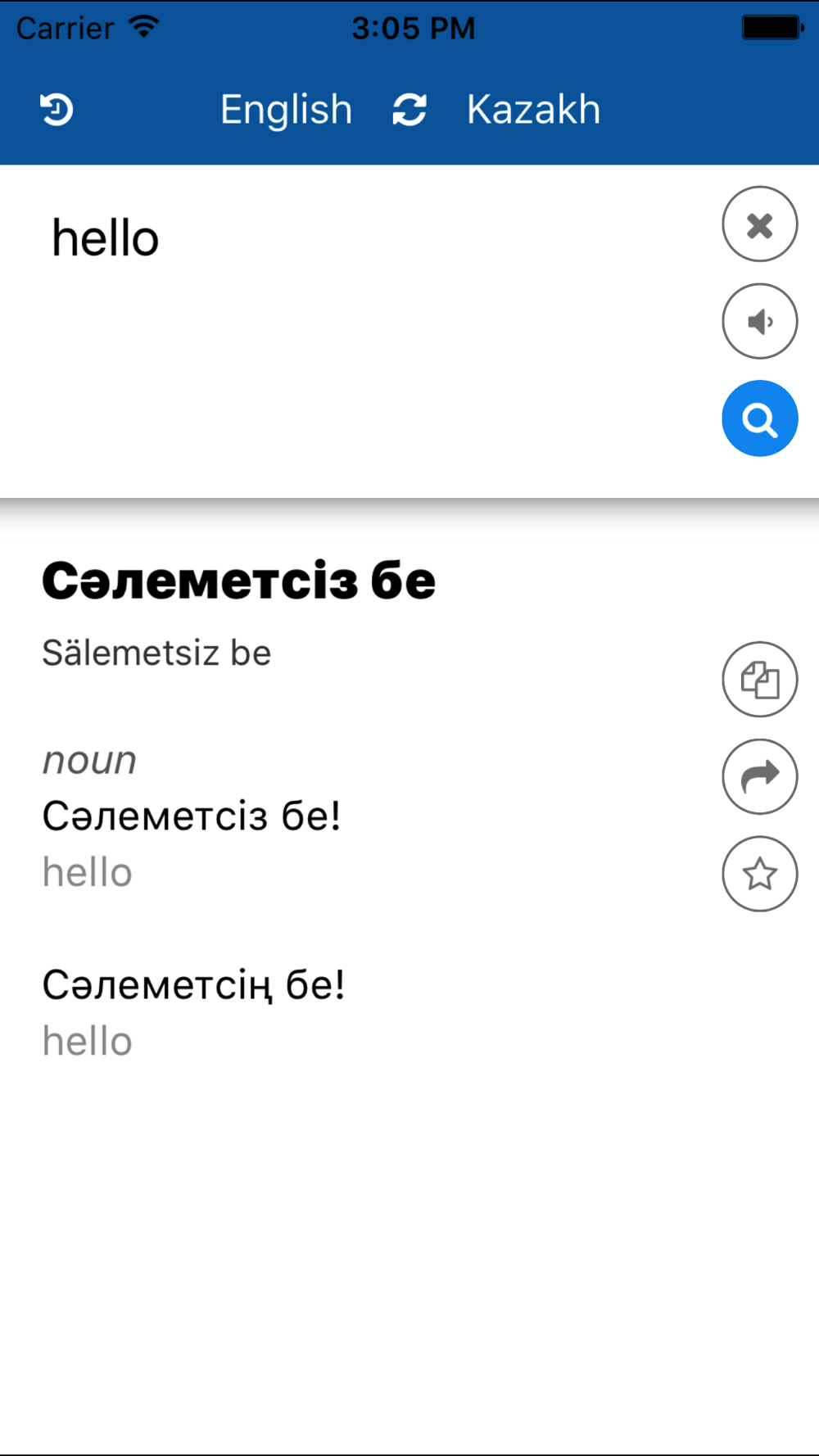
Task: Tap the bold Сәлеметсіз бе translation heading
Action: [x=238, y=581]
